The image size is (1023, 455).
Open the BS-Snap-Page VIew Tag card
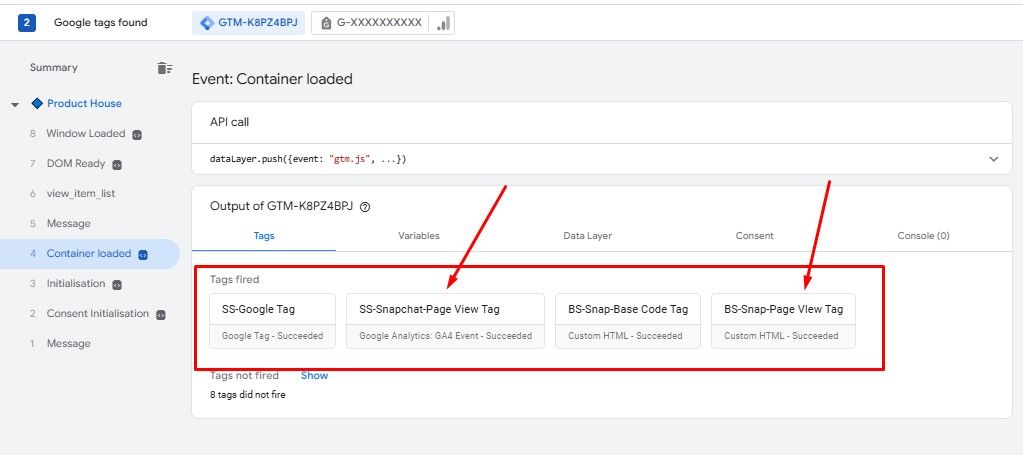[783, 321]
